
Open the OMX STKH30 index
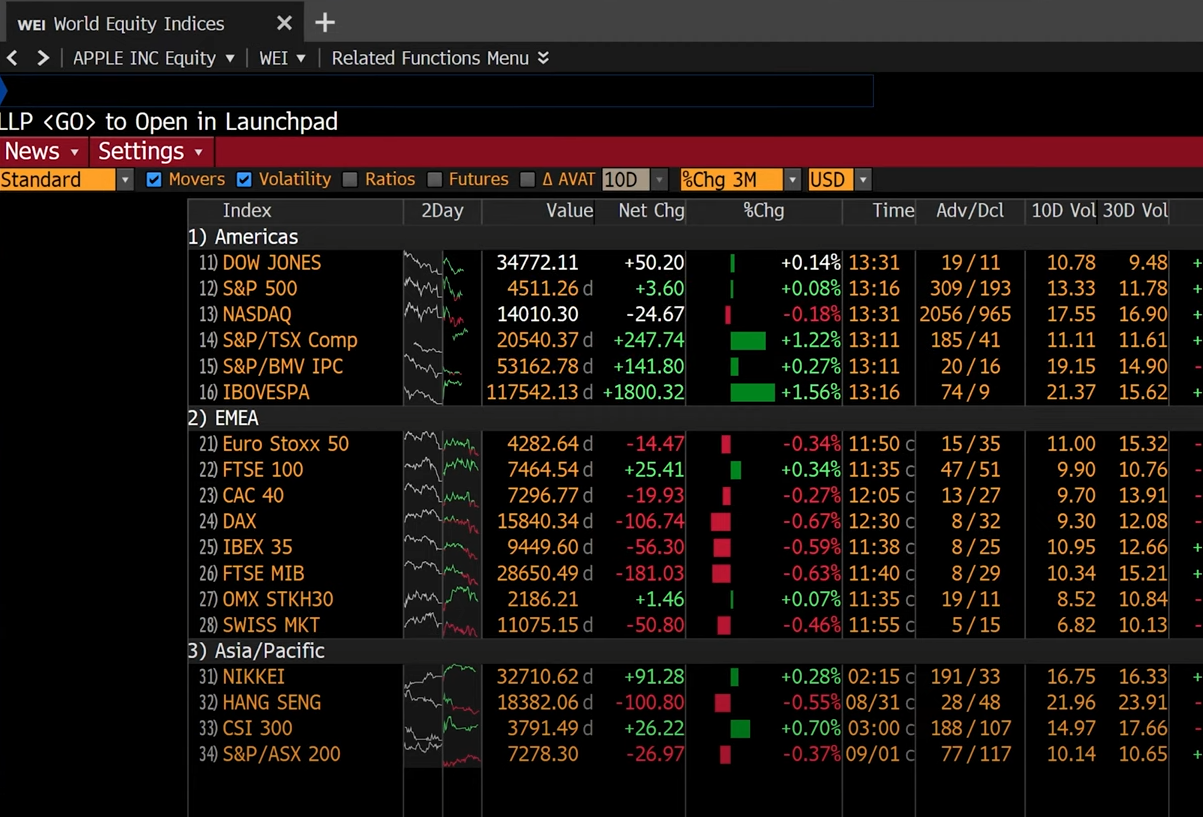tap(278, 600)
